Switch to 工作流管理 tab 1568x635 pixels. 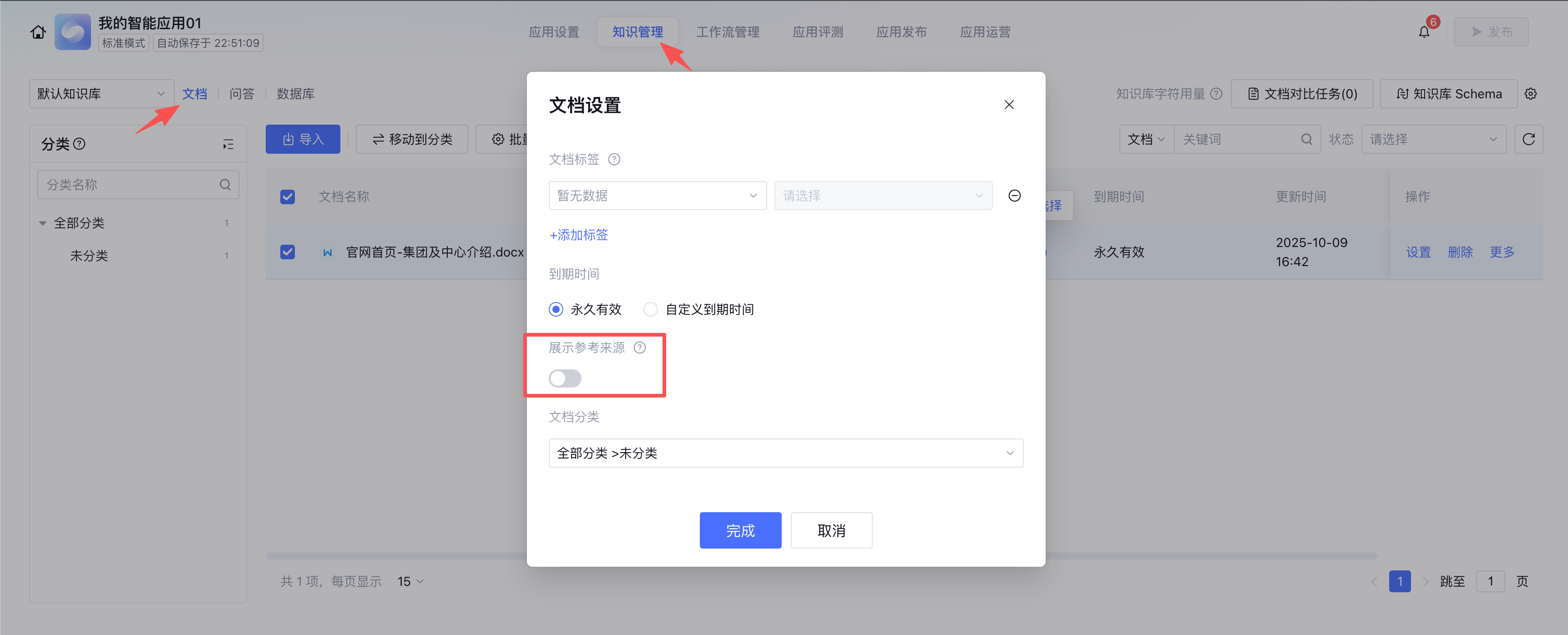[728, 32]
